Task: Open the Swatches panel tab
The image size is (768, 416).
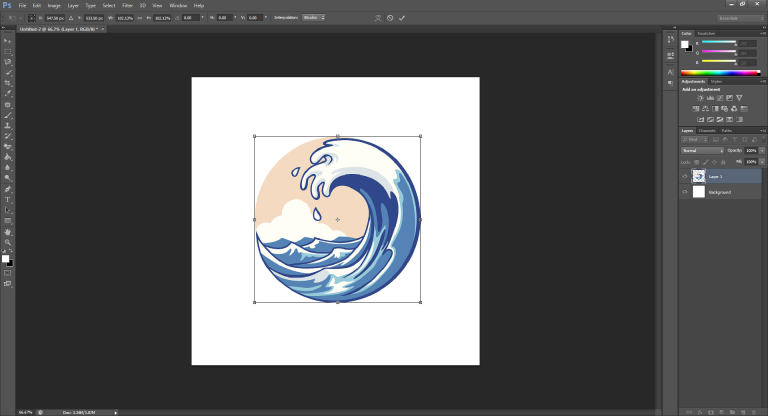Action: point(706,33)
